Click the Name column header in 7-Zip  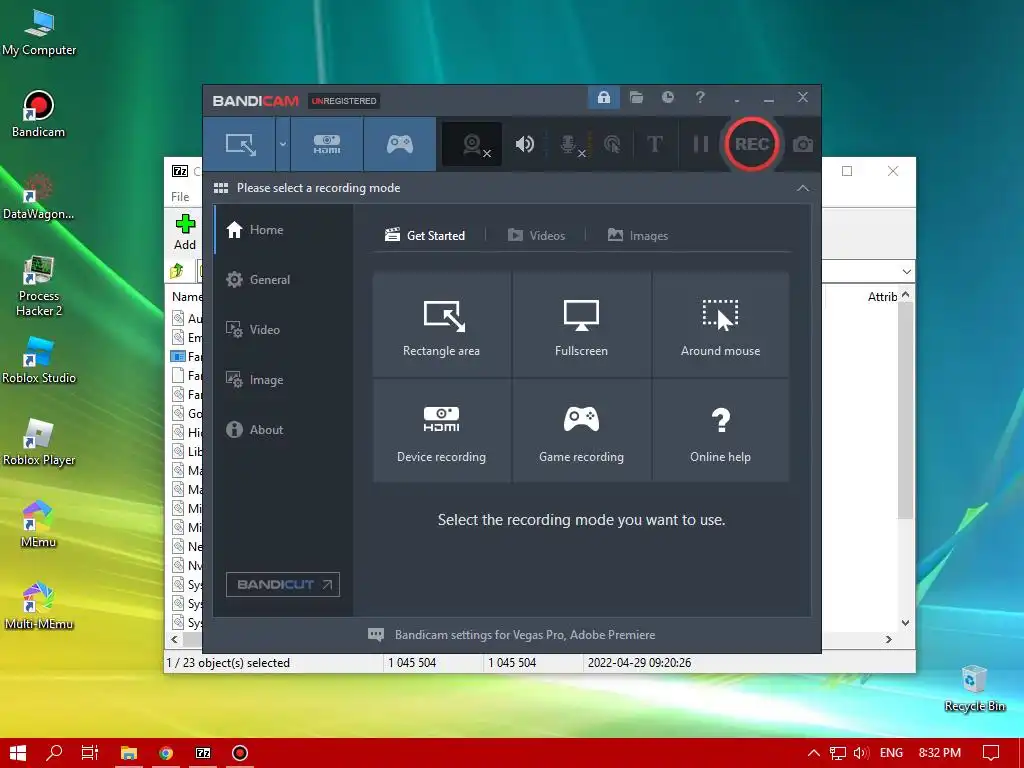(187, 296)
